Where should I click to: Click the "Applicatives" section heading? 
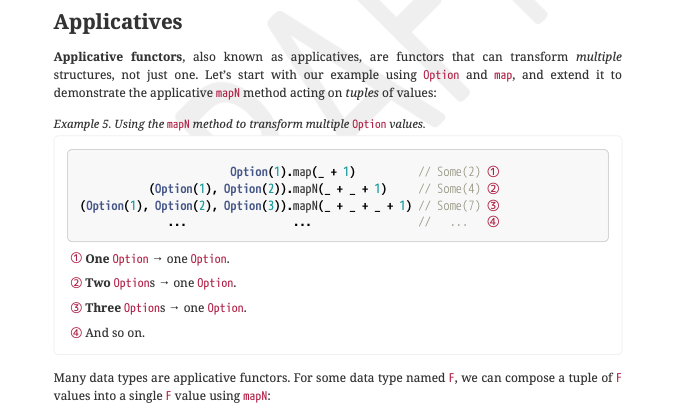tap(118, 21)
